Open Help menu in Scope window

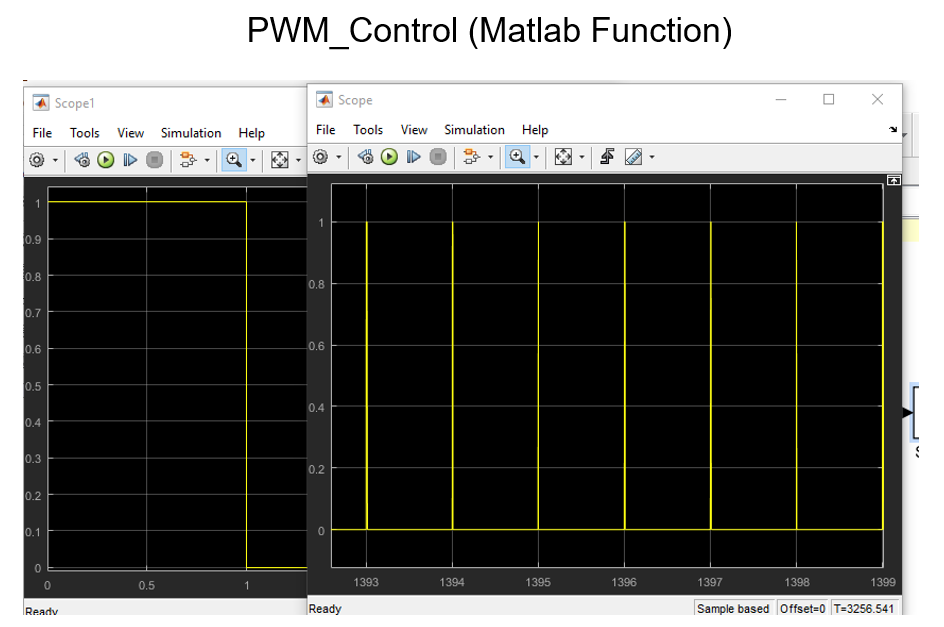535,130
